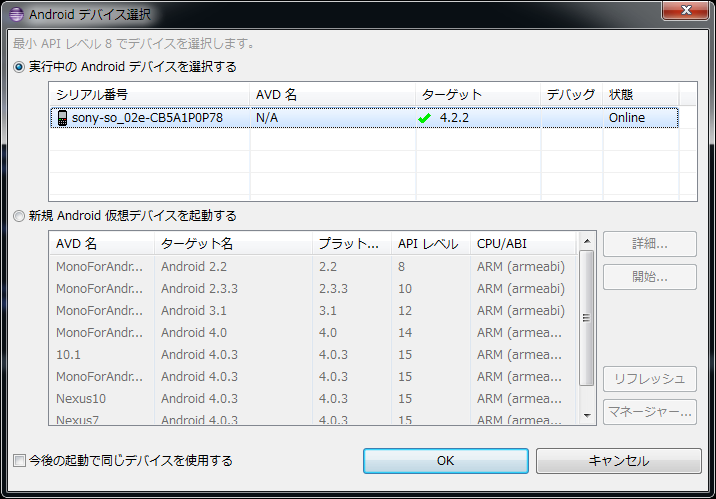Screen dimensions: 716x499
Task: Click the デバッグ column header
Action: [572, 95]
